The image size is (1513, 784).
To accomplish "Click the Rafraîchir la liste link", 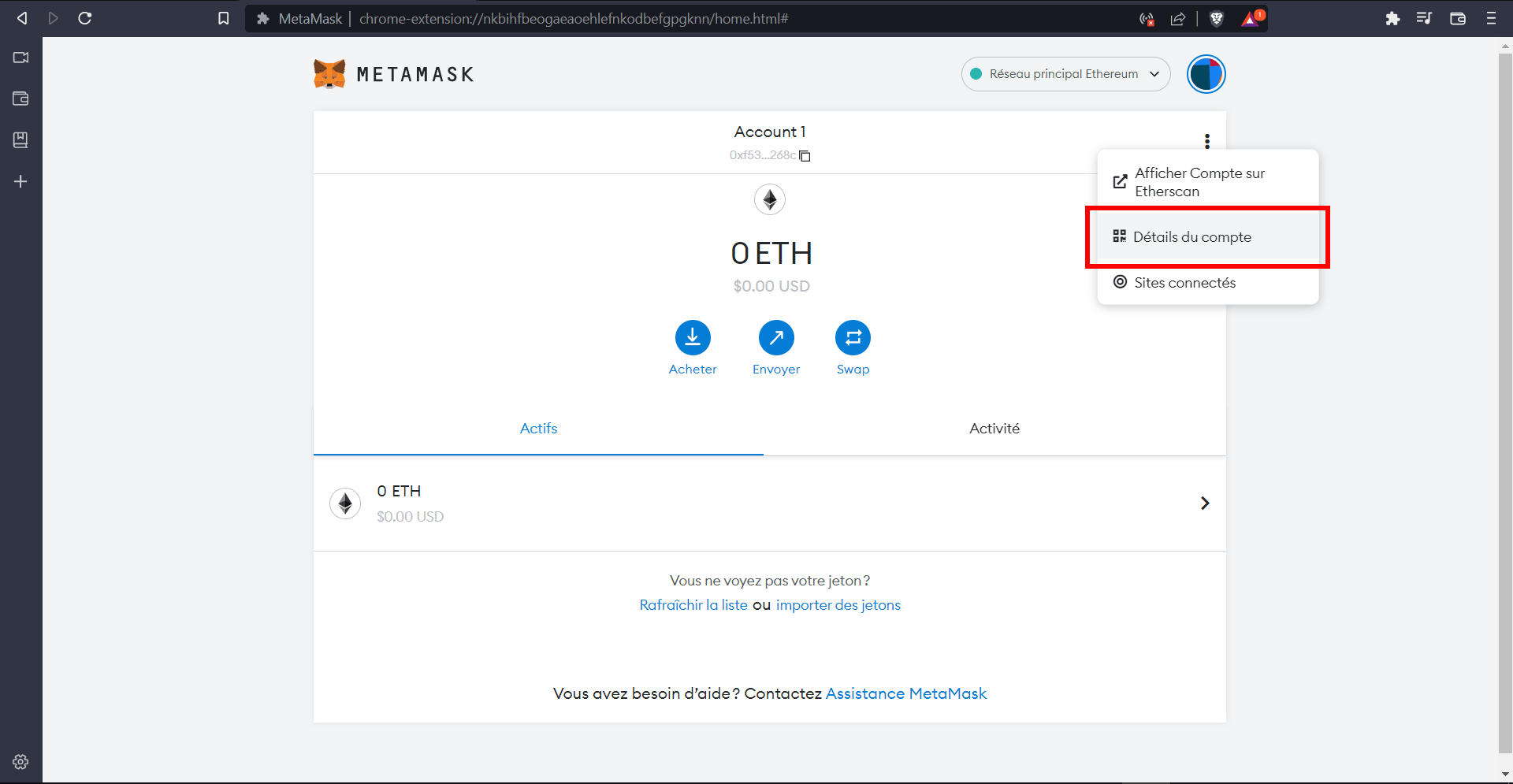I will click(x=693, y=605).
